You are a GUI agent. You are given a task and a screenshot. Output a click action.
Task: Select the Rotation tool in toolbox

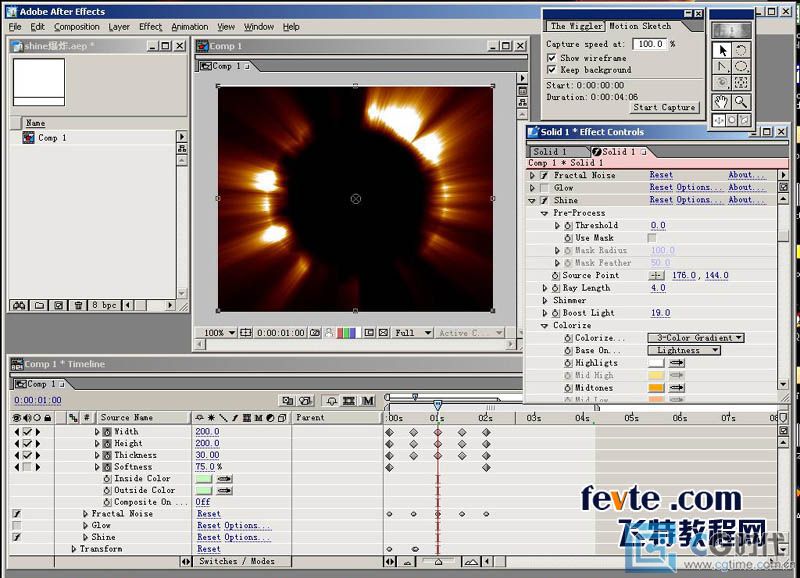741,50
